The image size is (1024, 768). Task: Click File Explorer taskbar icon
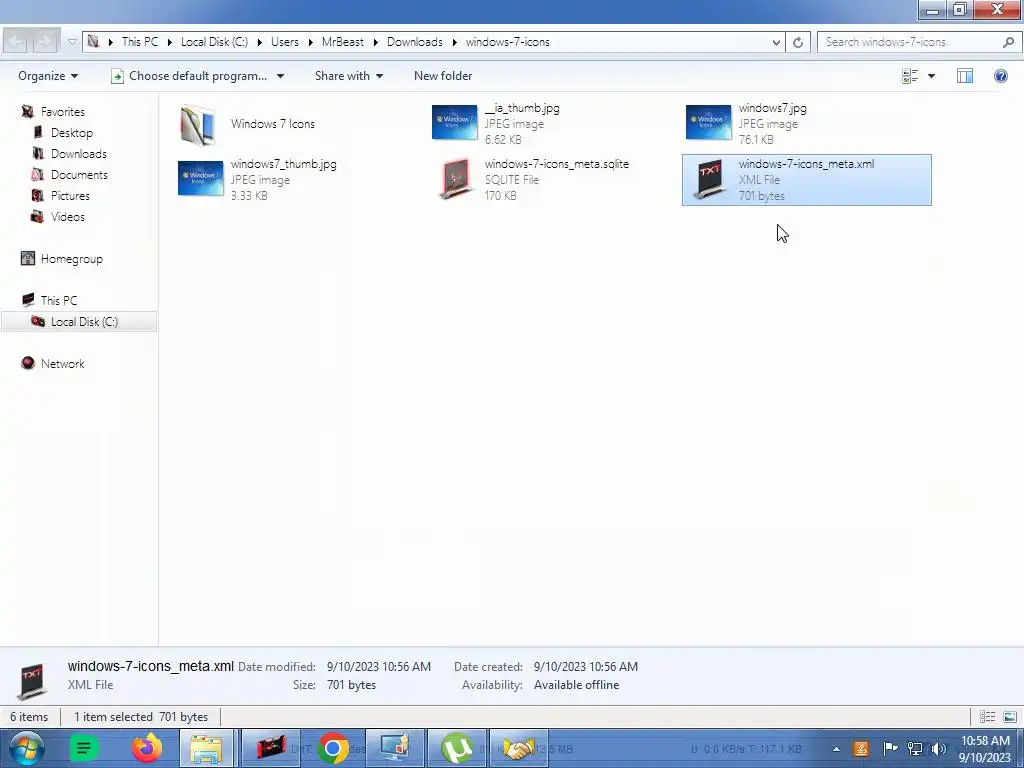pos(206,748)
